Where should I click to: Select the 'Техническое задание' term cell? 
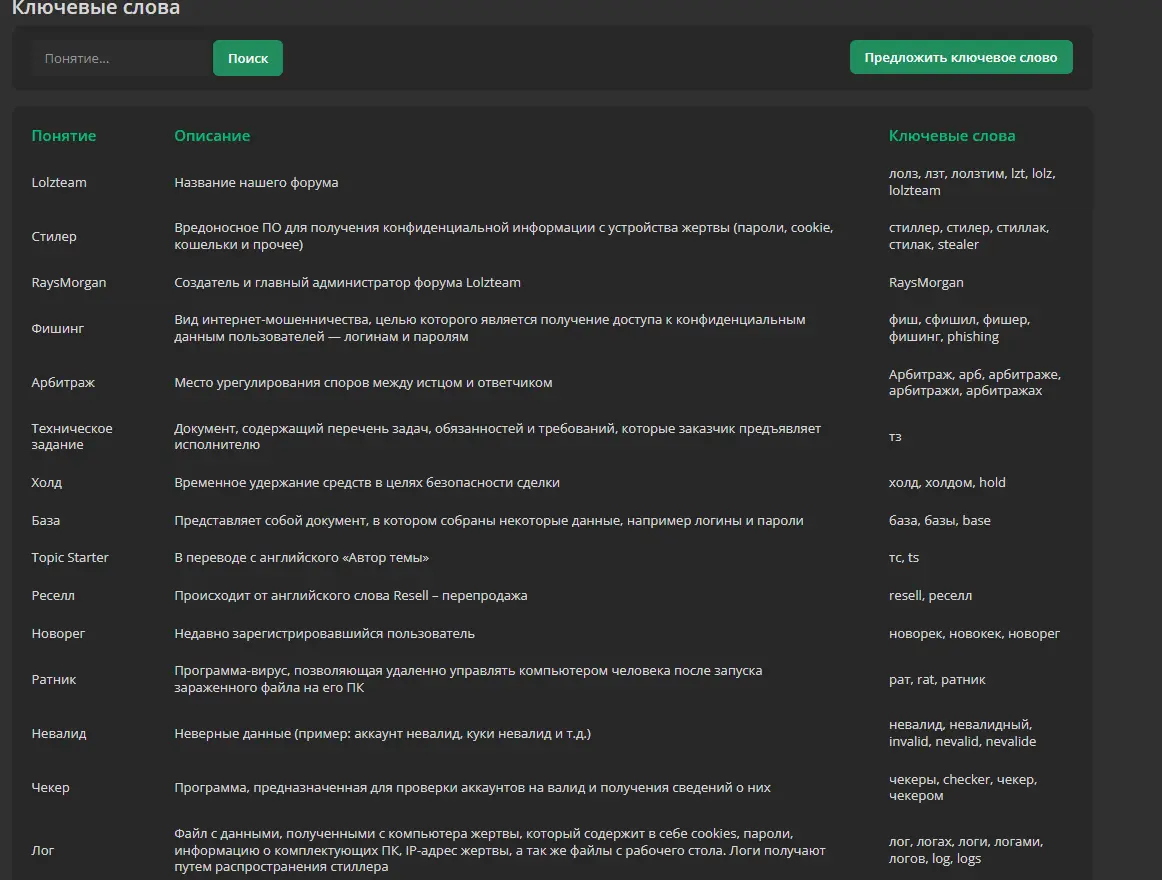coord(72,437)
